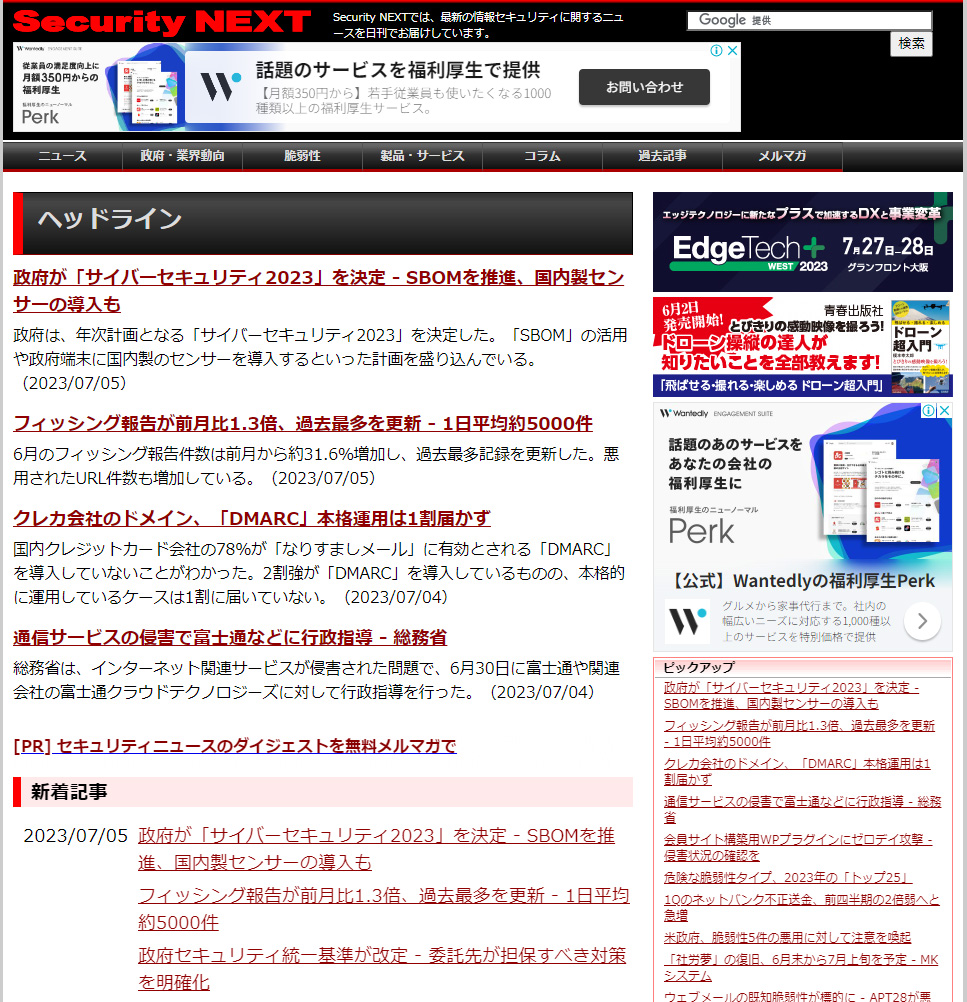967x1002 pixels.
Task: Open the クレカ会社のドメイン DMARC headline
Action: [252, 518]
